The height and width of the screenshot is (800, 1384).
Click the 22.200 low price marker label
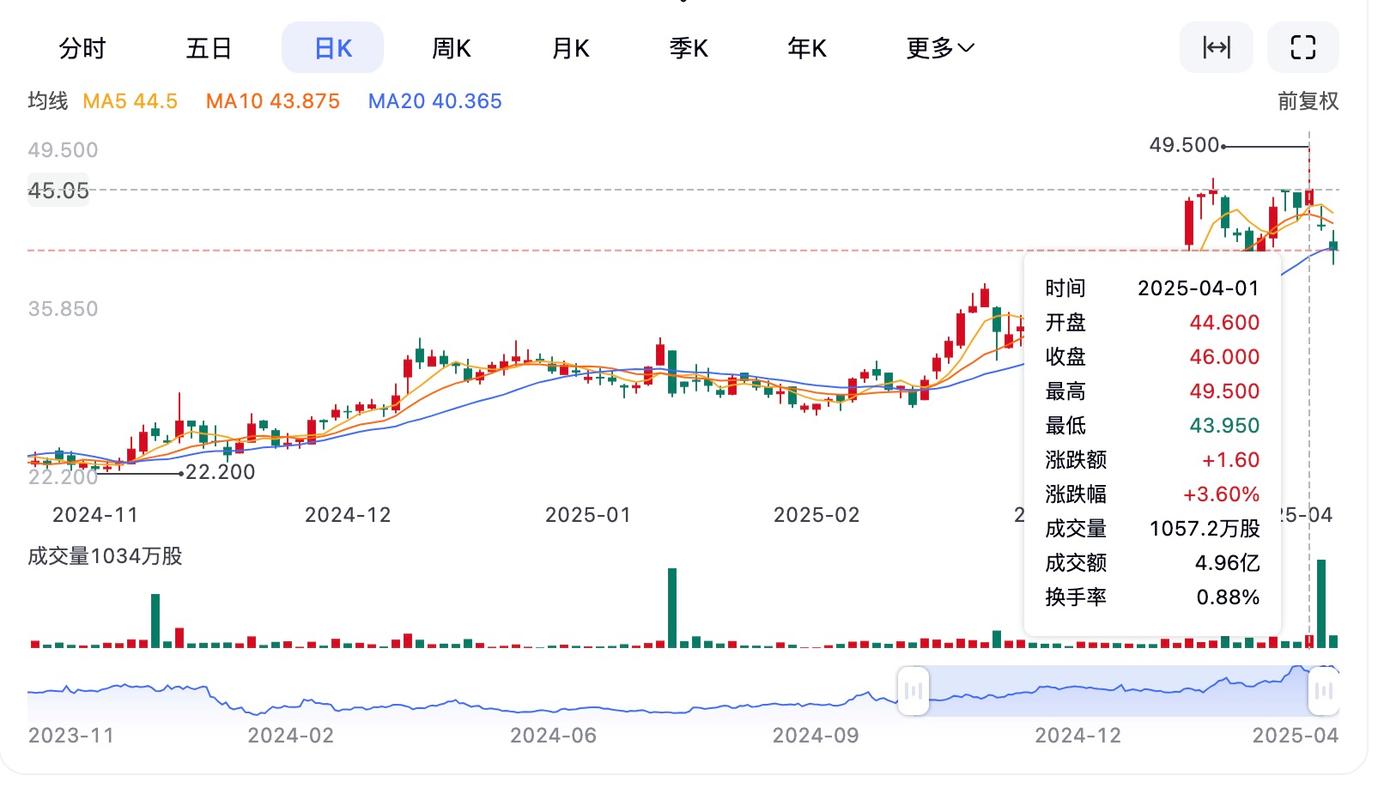[x=220, y=472]
